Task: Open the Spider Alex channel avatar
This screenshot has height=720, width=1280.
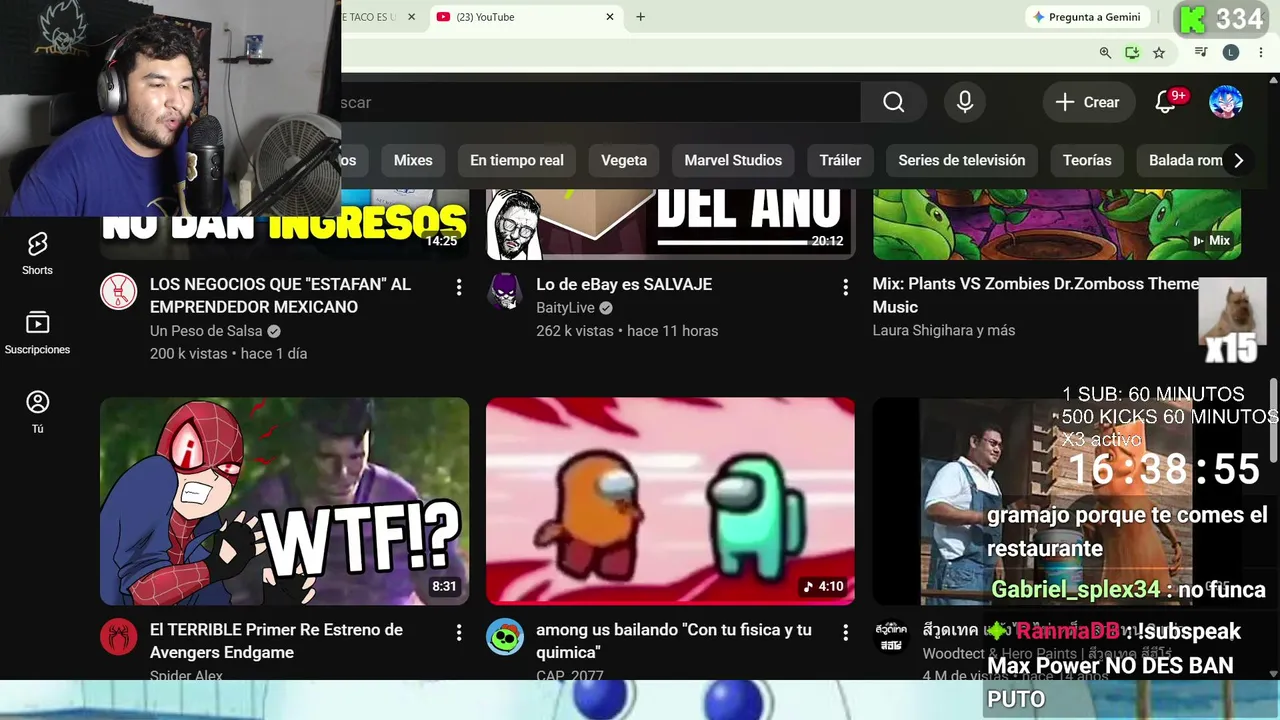Action: (119, 637)
